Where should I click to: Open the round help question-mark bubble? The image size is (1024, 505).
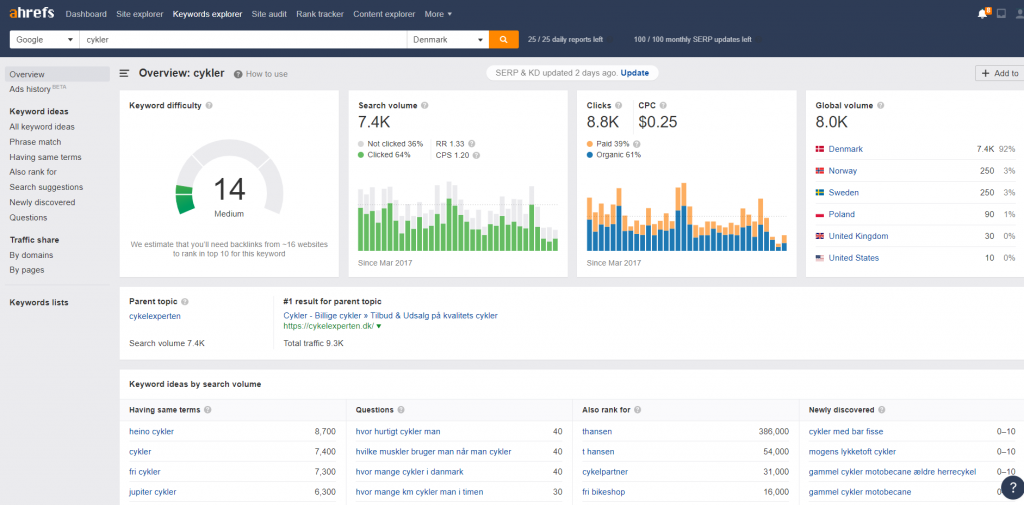coord(1013,487)
